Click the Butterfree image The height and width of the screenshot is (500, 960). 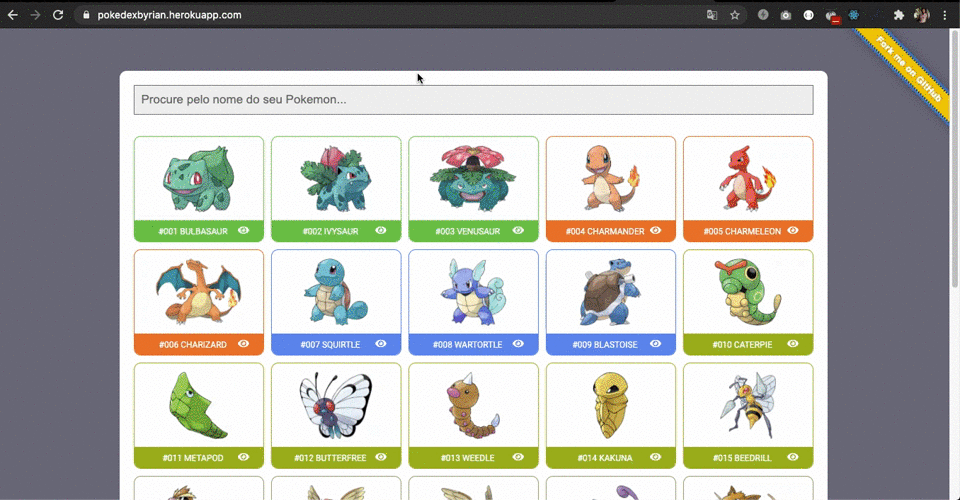336,405
